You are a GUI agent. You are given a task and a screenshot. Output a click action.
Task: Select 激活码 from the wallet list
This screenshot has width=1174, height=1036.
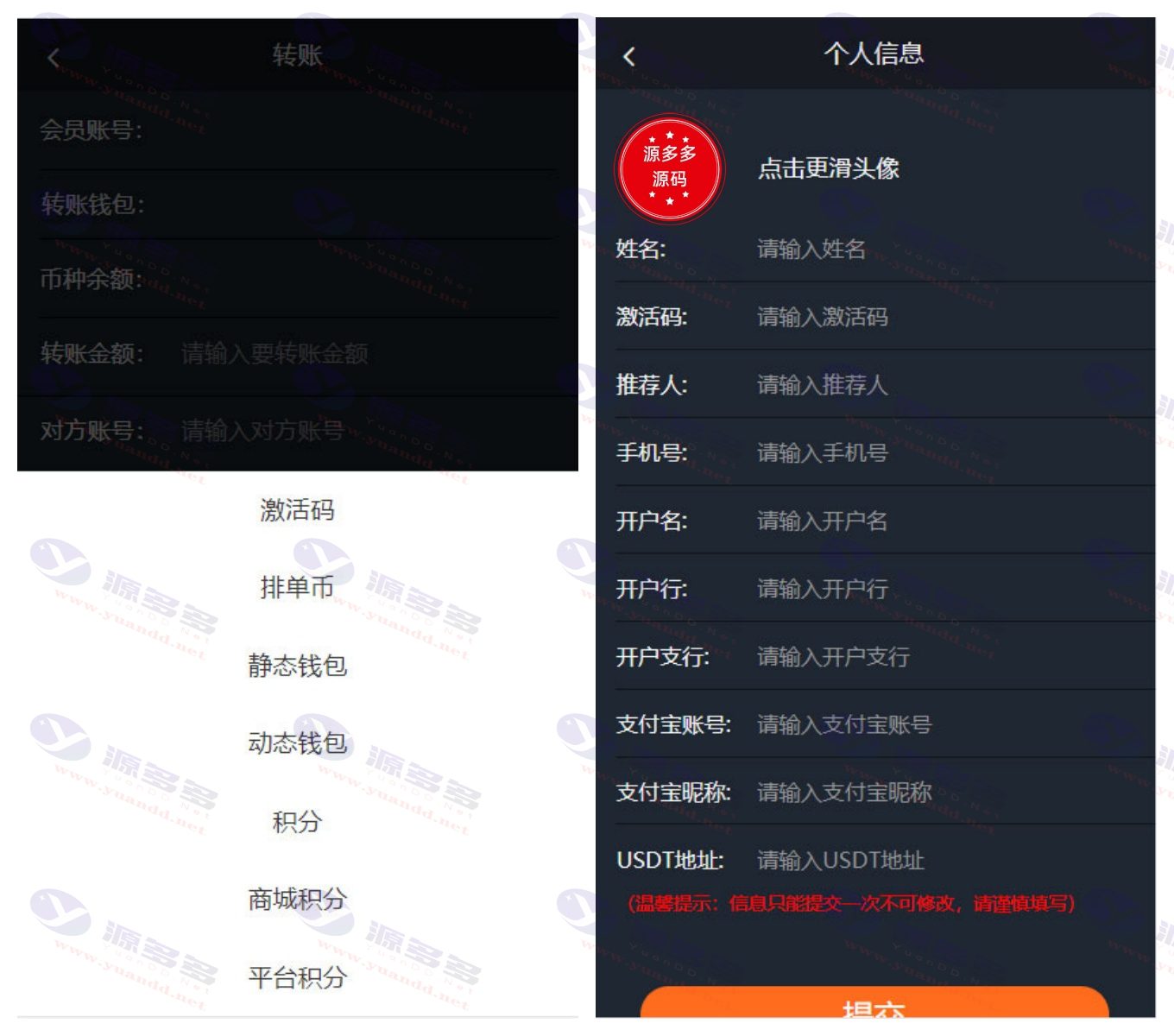(297, 510)
